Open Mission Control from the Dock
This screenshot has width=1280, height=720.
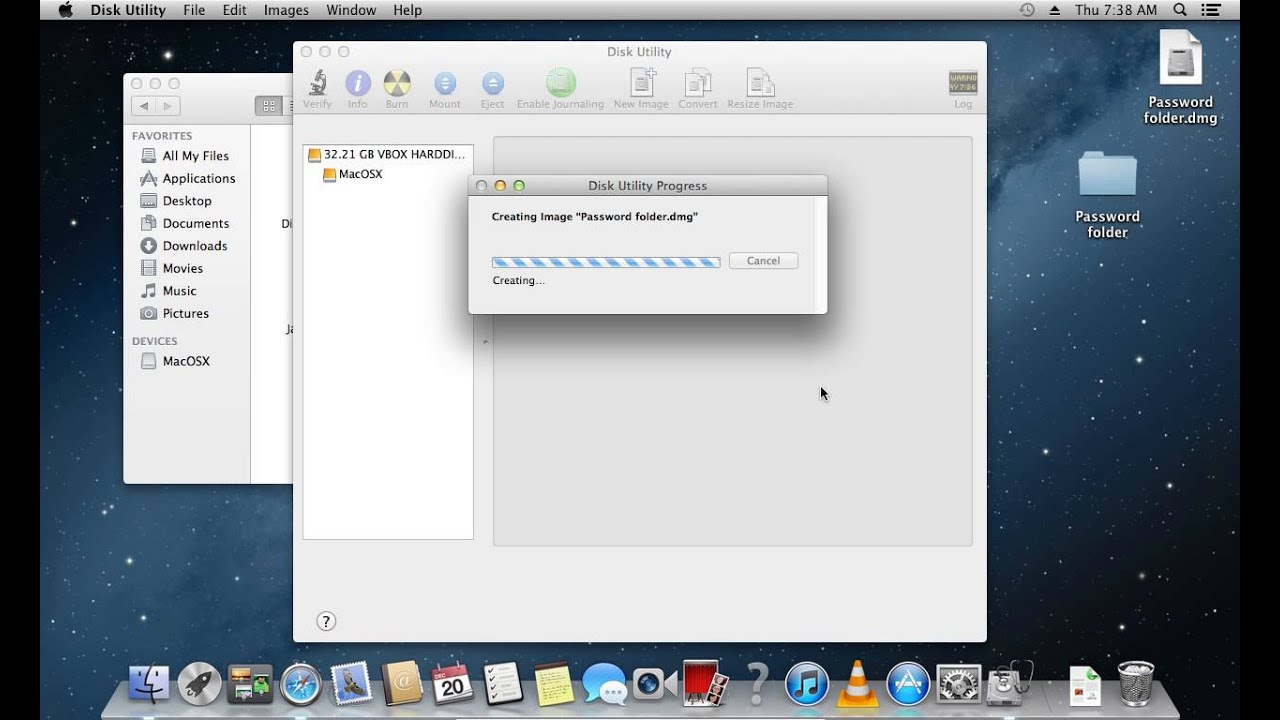(x=250, y=685)
